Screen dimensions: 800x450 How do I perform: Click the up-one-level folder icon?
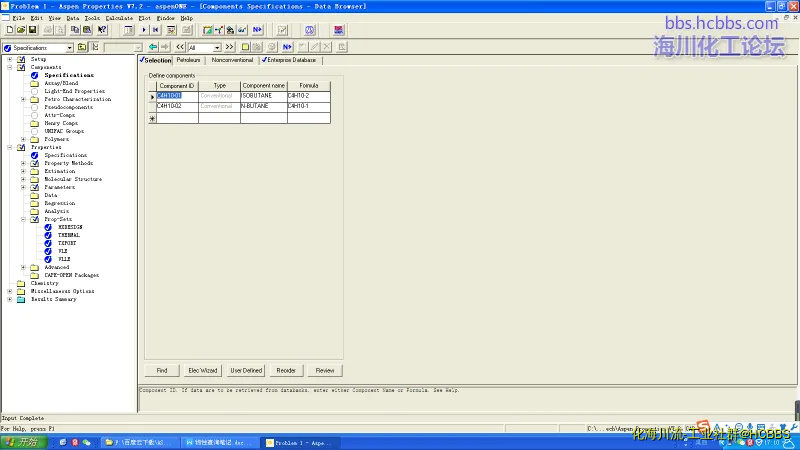[x=82, y=47]
